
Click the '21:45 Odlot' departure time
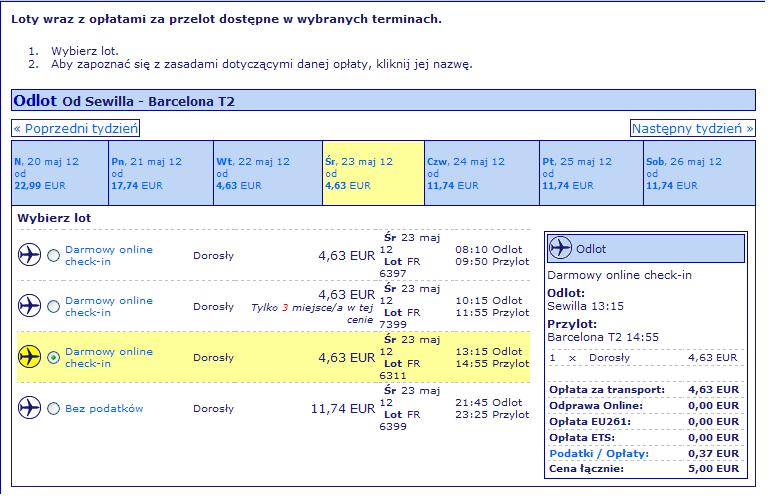click(x=488, y=402)
